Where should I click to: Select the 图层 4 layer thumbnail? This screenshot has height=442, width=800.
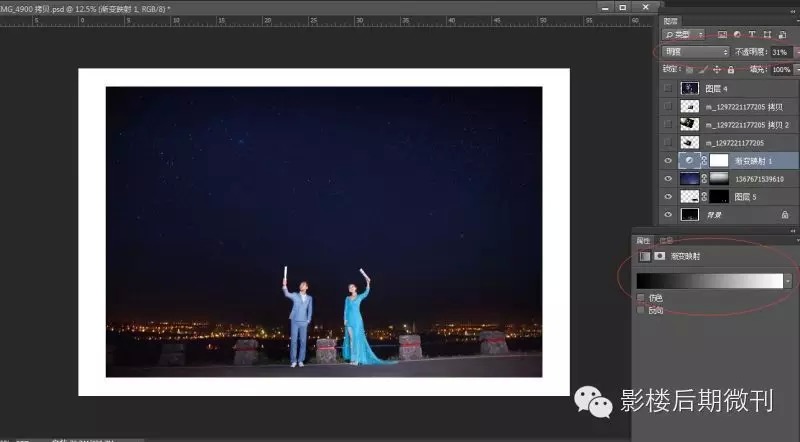[x=689, y=88]
